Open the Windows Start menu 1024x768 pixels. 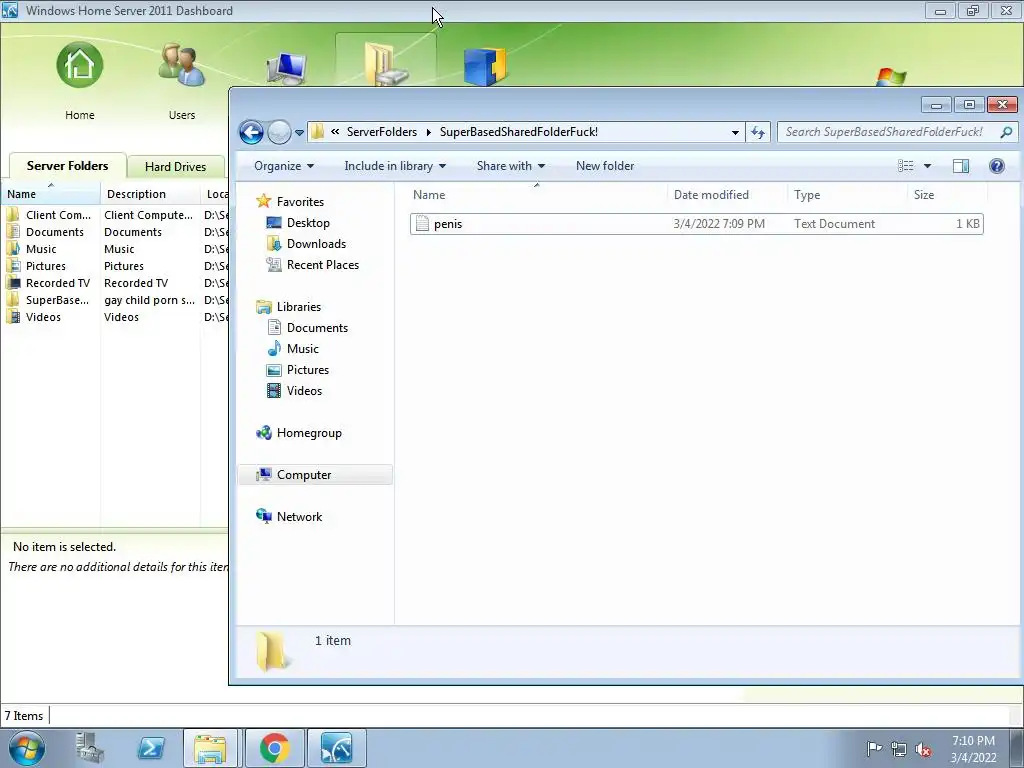point(26,748)
